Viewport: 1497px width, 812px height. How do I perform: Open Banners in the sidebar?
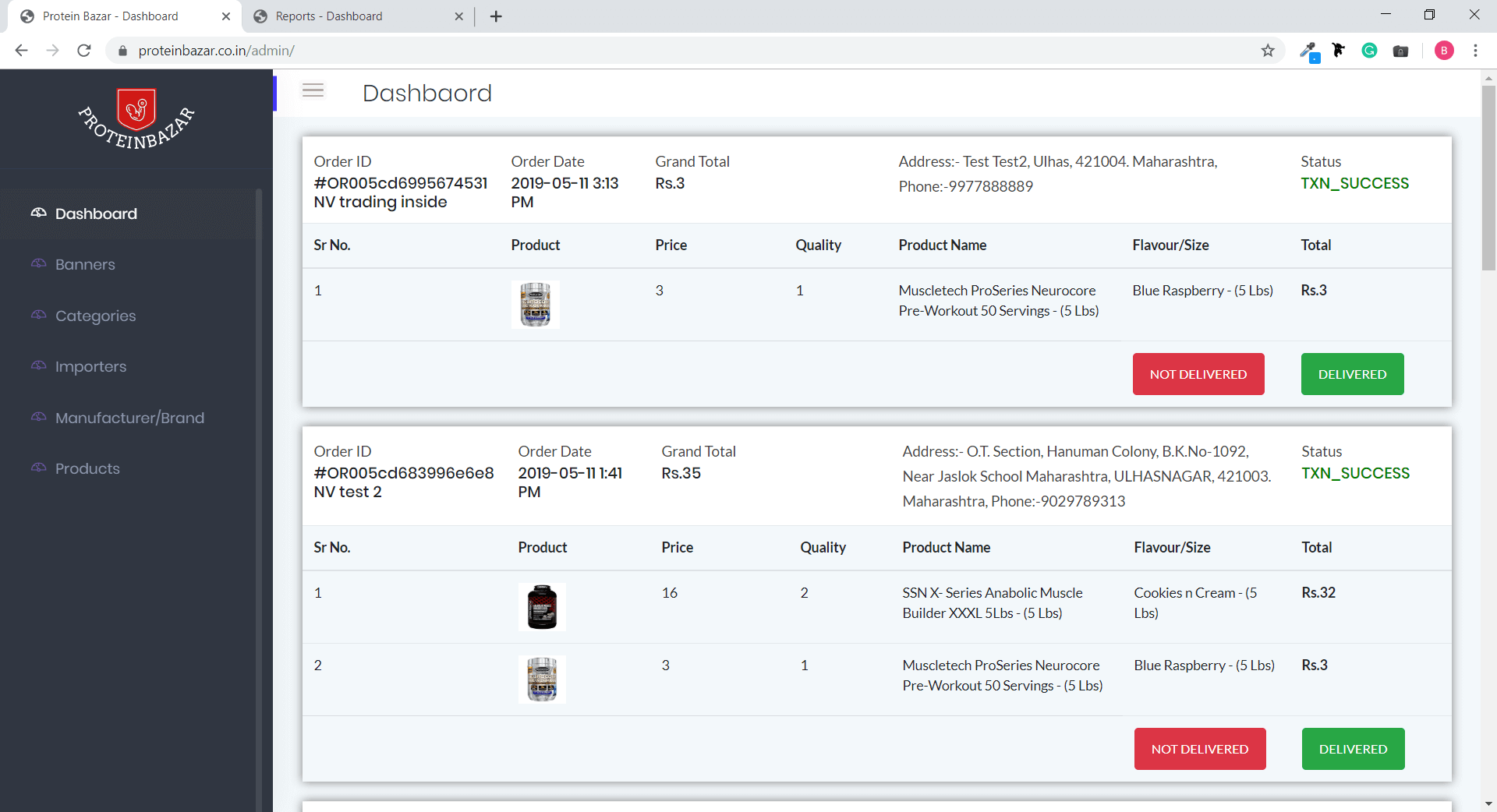coord(85,264)
